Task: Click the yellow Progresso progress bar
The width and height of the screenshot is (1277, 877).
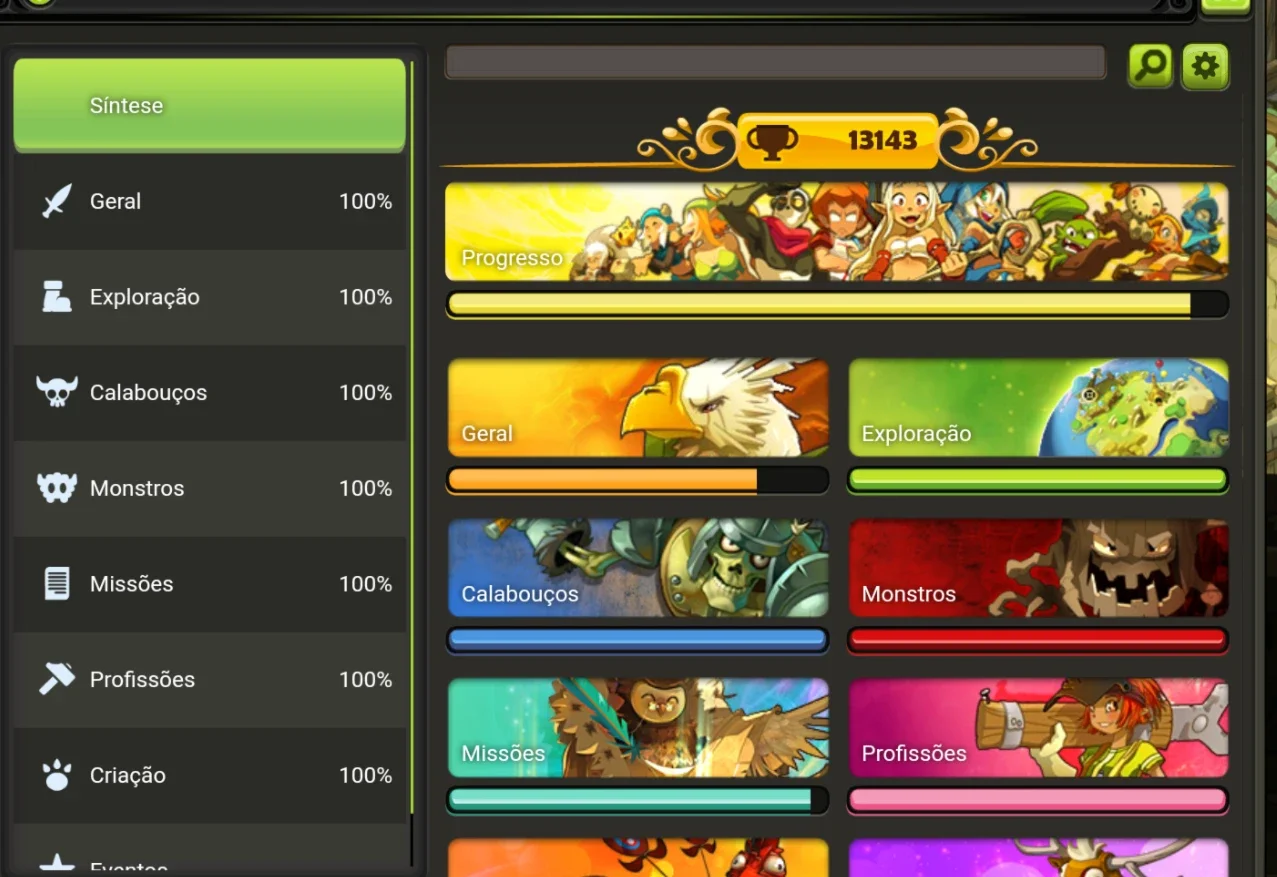Action: click(837, 304)
